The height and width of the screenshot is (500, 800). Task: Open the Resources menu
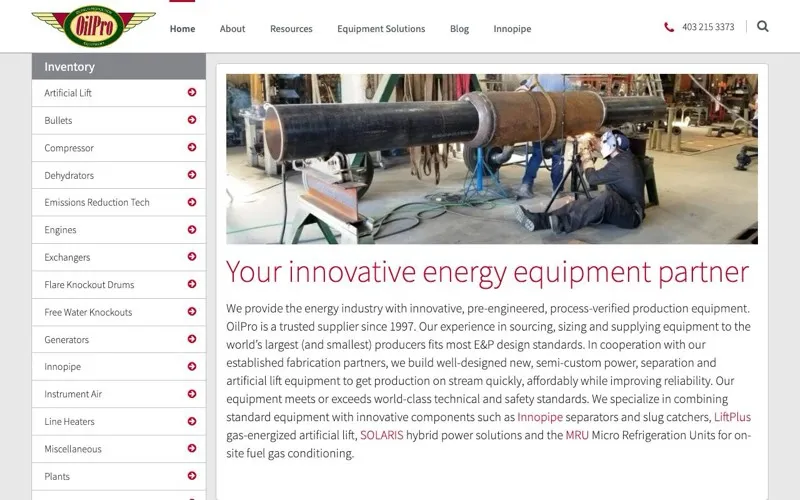pos(291,29)
